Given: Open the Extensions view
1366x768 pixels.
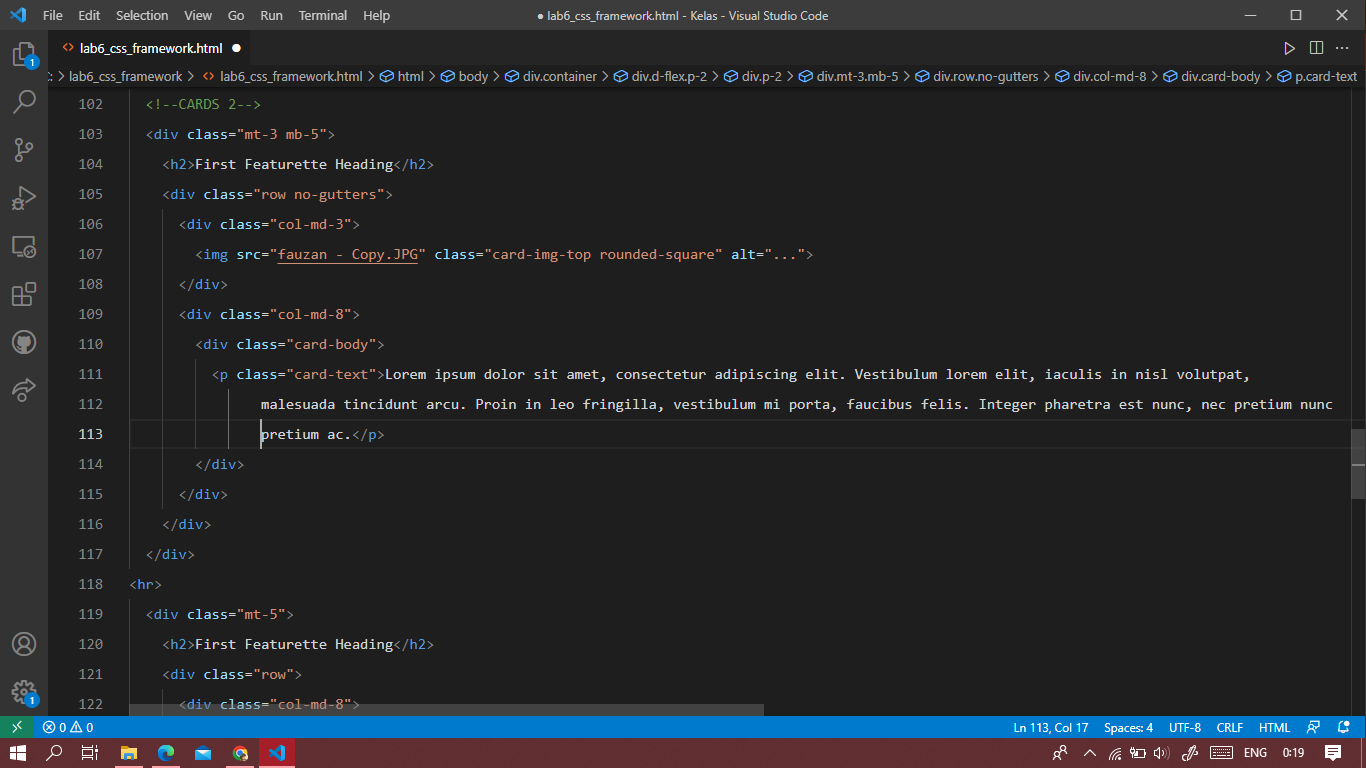Looking at the screenshot, I should coord(25,294).
